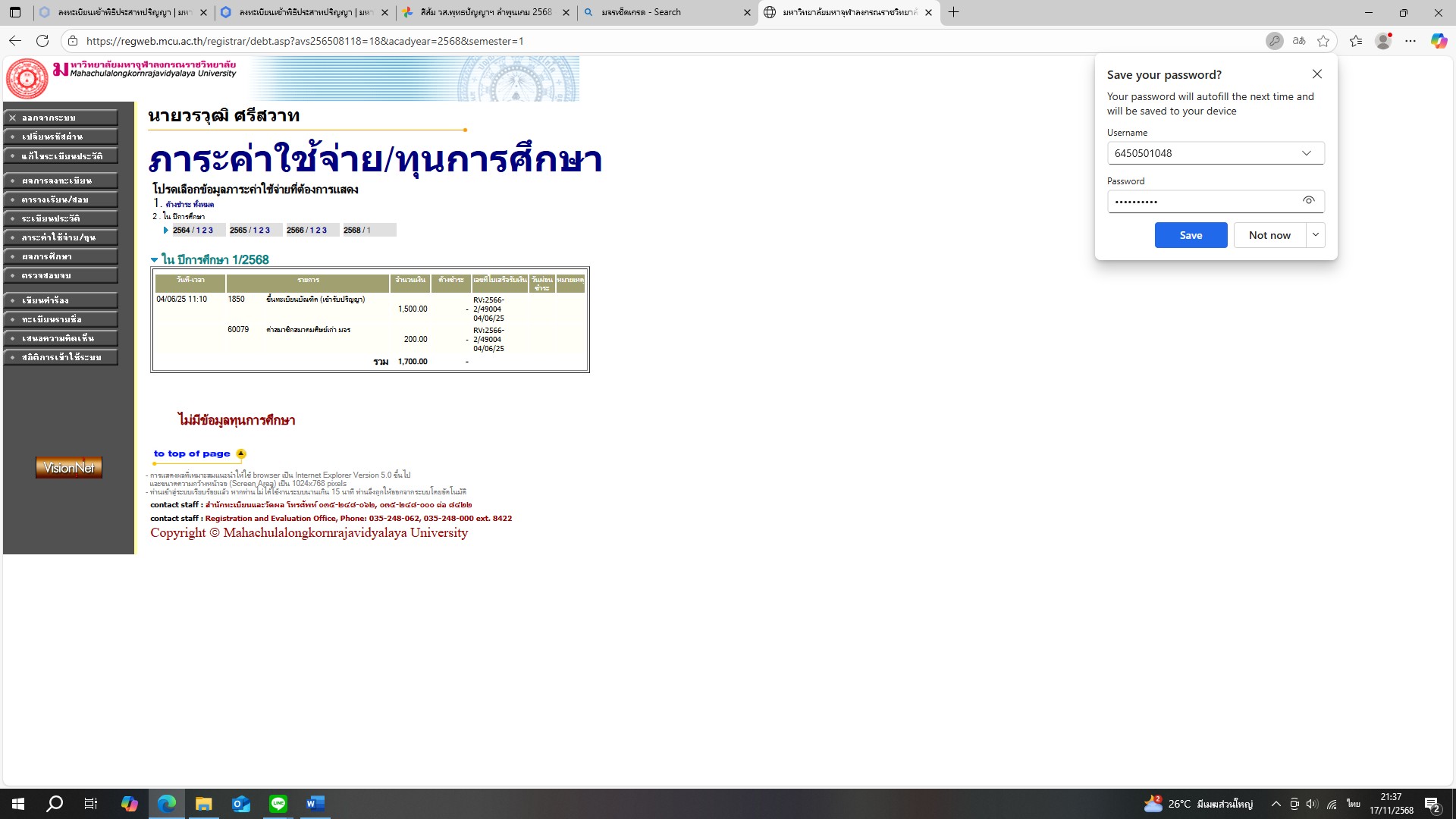Click the password key icon in address bar
Image resolution: width=1456 pixels, height=819 pixels.
pyautogui.click(x=1274, y=41)
